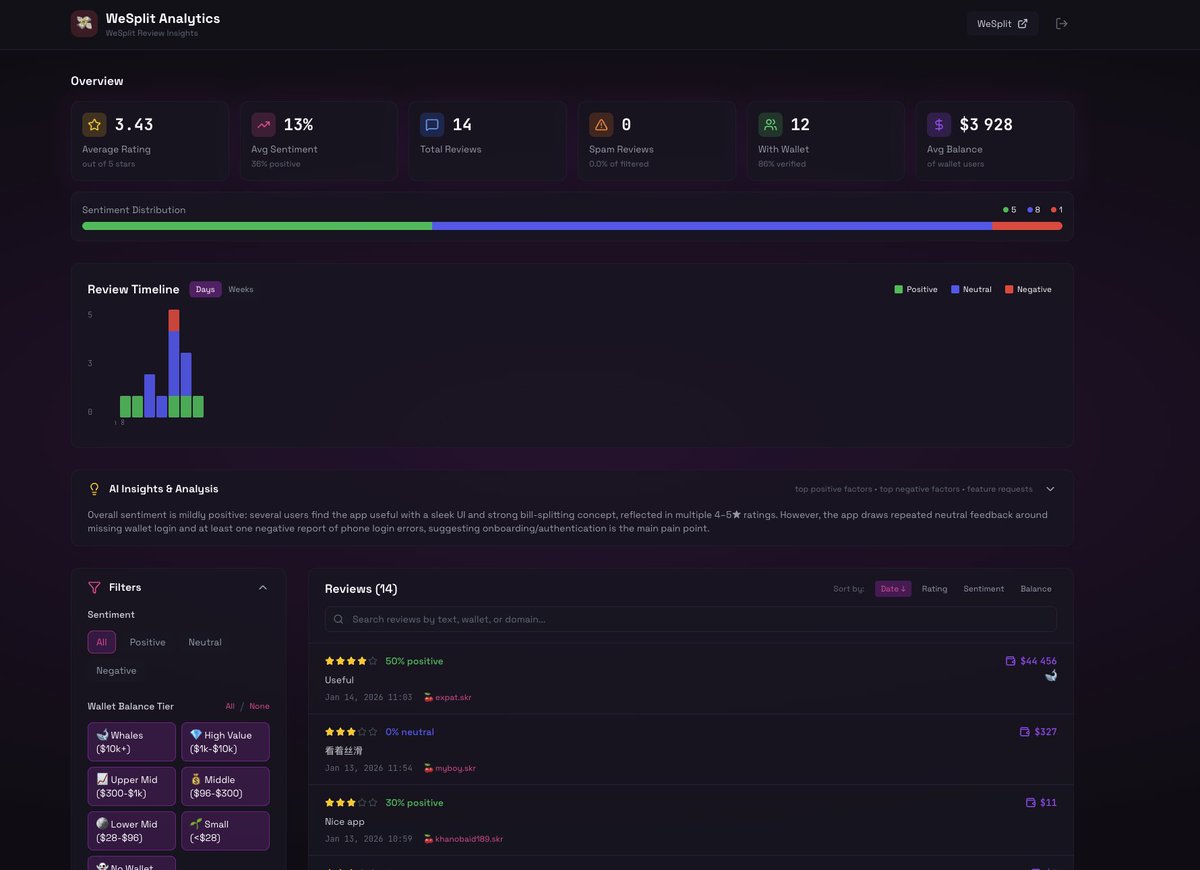Click the chat bubble icon on Total Reviews
Viewport: 1200px width, 870px height.
point(432,125)
